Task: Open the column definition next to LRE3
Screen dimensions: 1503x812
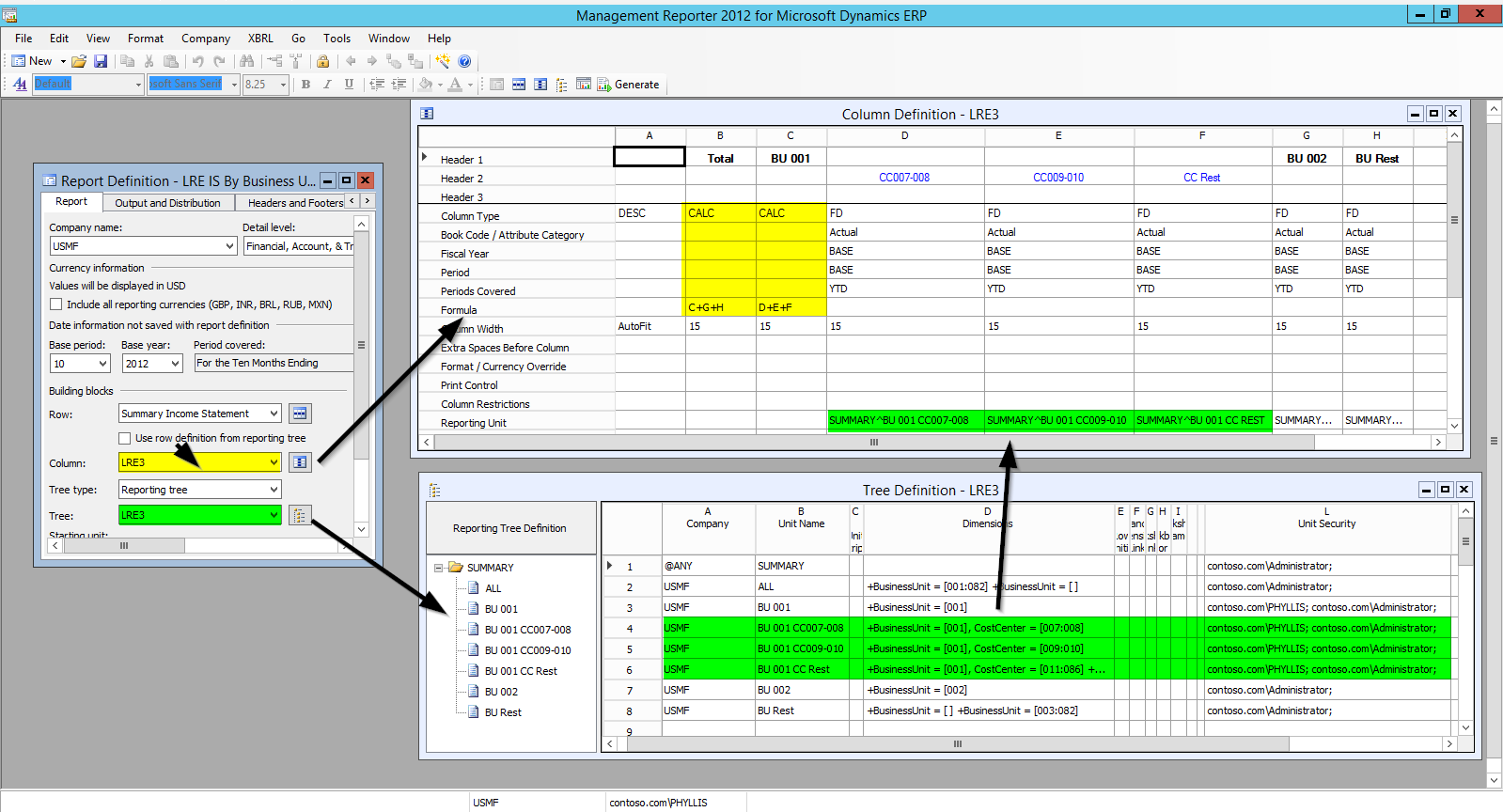Action: (x=300, y=462)
